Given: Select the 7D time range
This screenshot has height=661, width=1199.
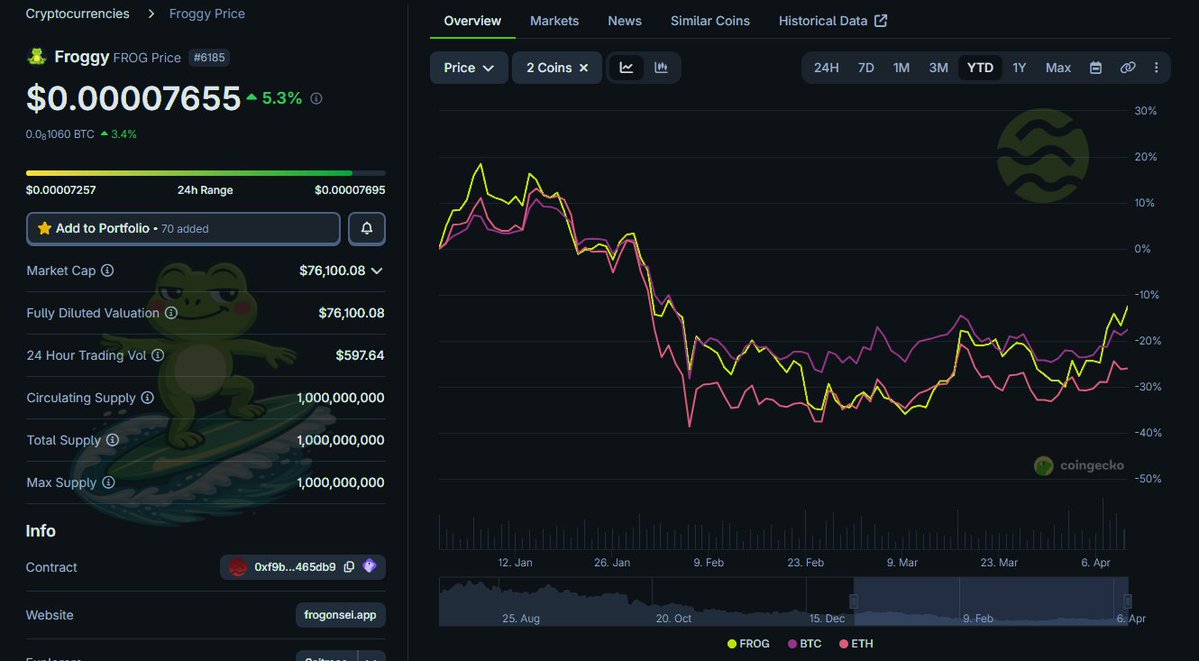Looking at the screenshot, I should point(866,67).
